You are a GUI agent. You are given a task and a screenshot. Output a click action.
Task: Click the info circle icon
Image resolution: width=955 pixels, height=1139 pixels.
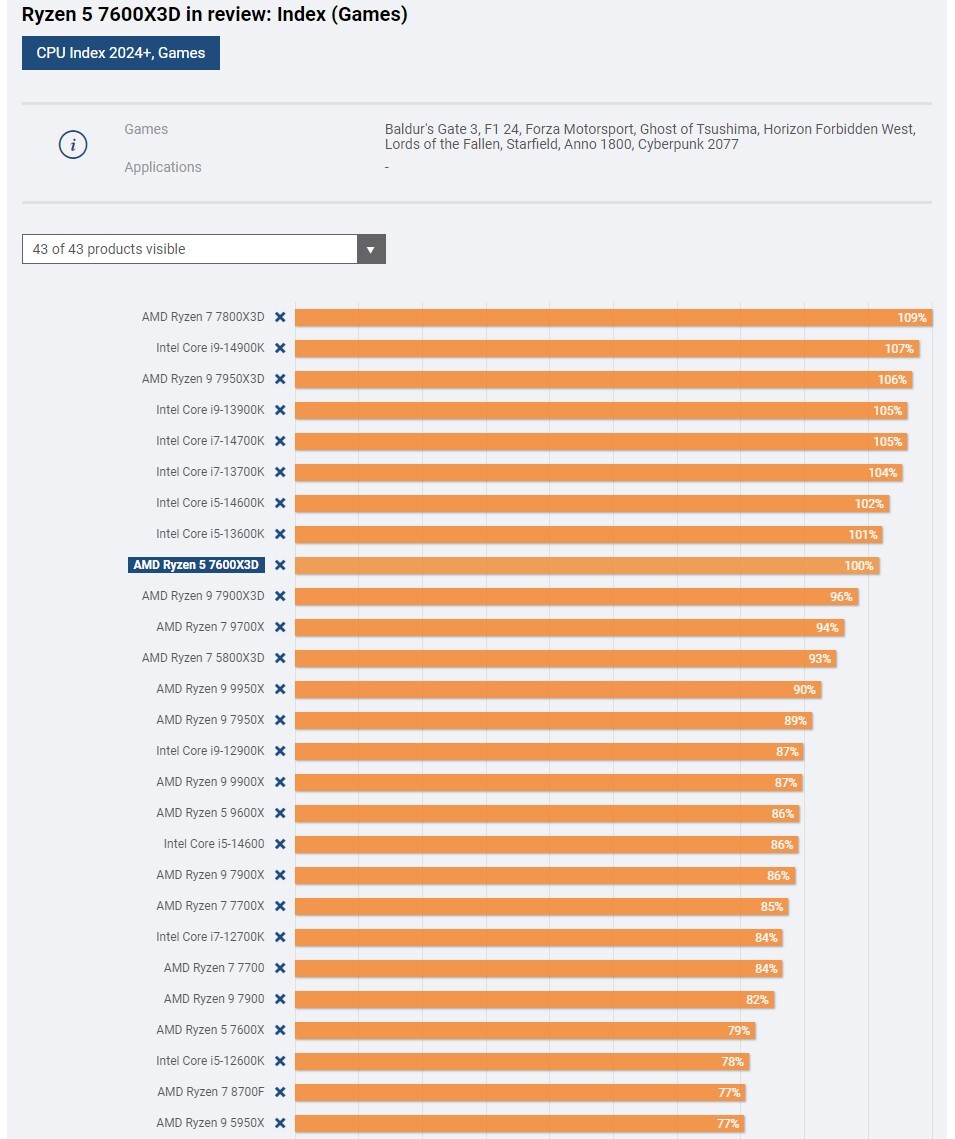point(73,145)
